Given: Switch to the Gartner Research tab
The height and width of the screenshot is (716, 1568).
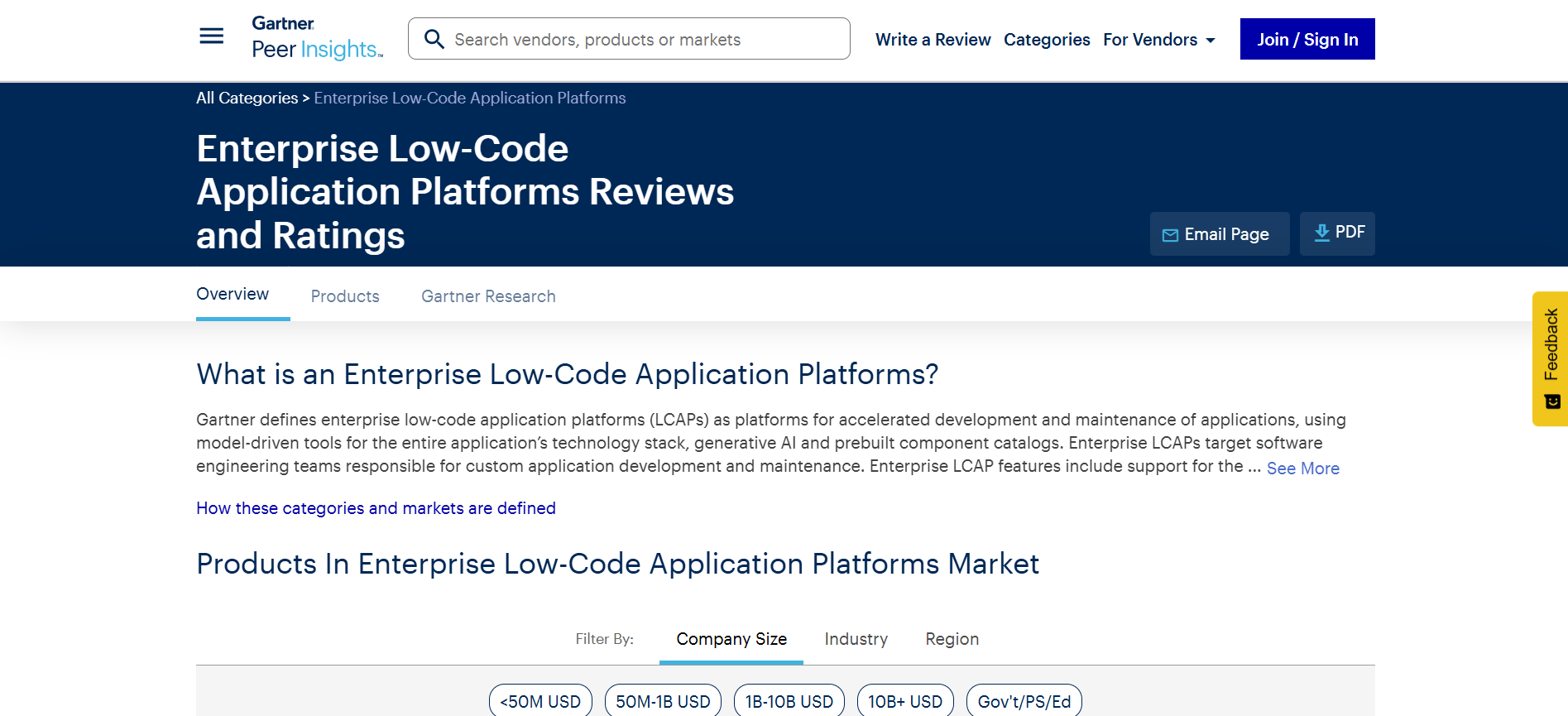Looking at the screenshot, I should 488,296.
